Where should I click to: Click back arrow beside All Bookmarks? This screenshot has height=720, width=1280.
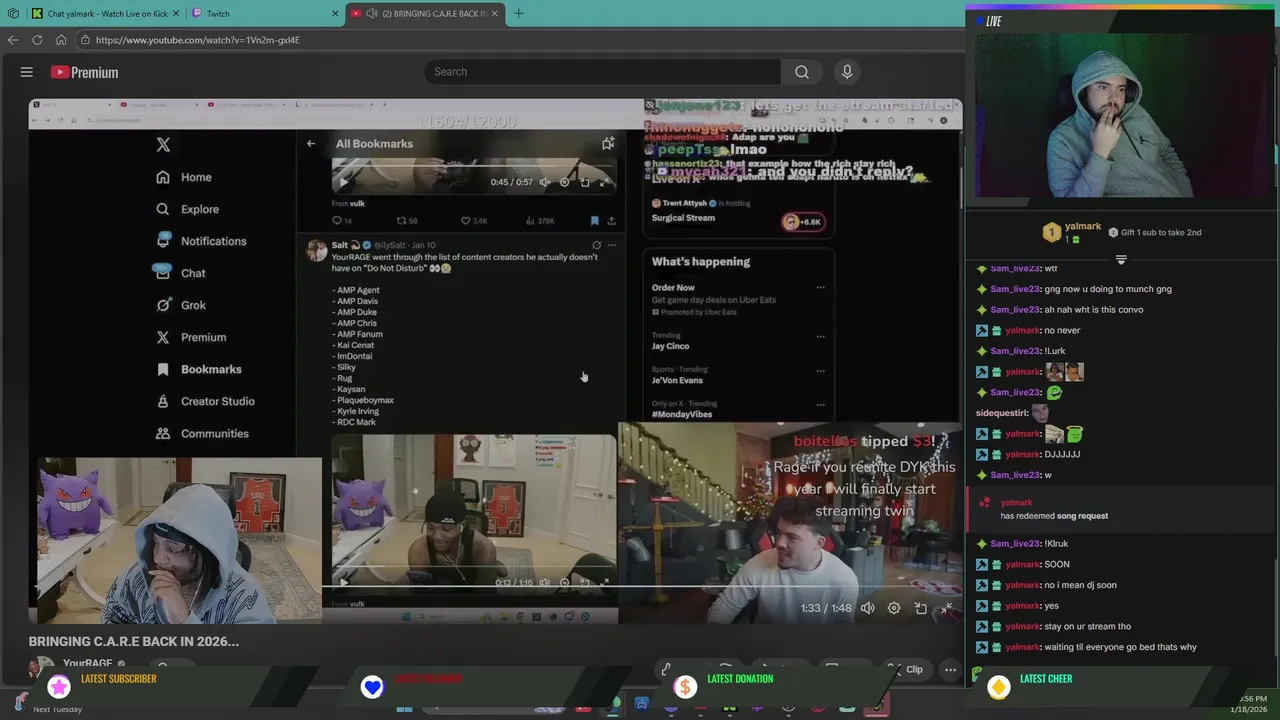(x=311, y=144)
